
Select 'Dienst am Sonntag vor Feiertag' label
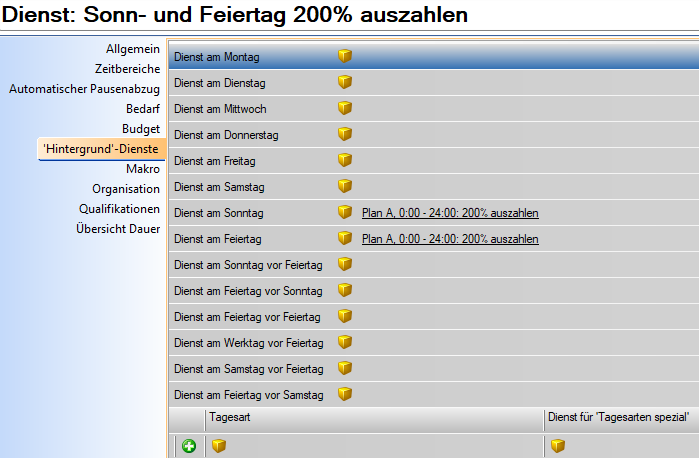(x=248, y=265)
